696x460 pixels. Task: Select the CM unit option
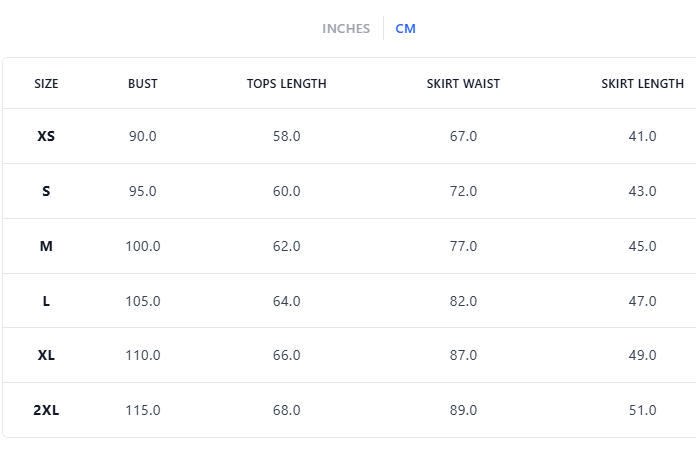point(405,29)
